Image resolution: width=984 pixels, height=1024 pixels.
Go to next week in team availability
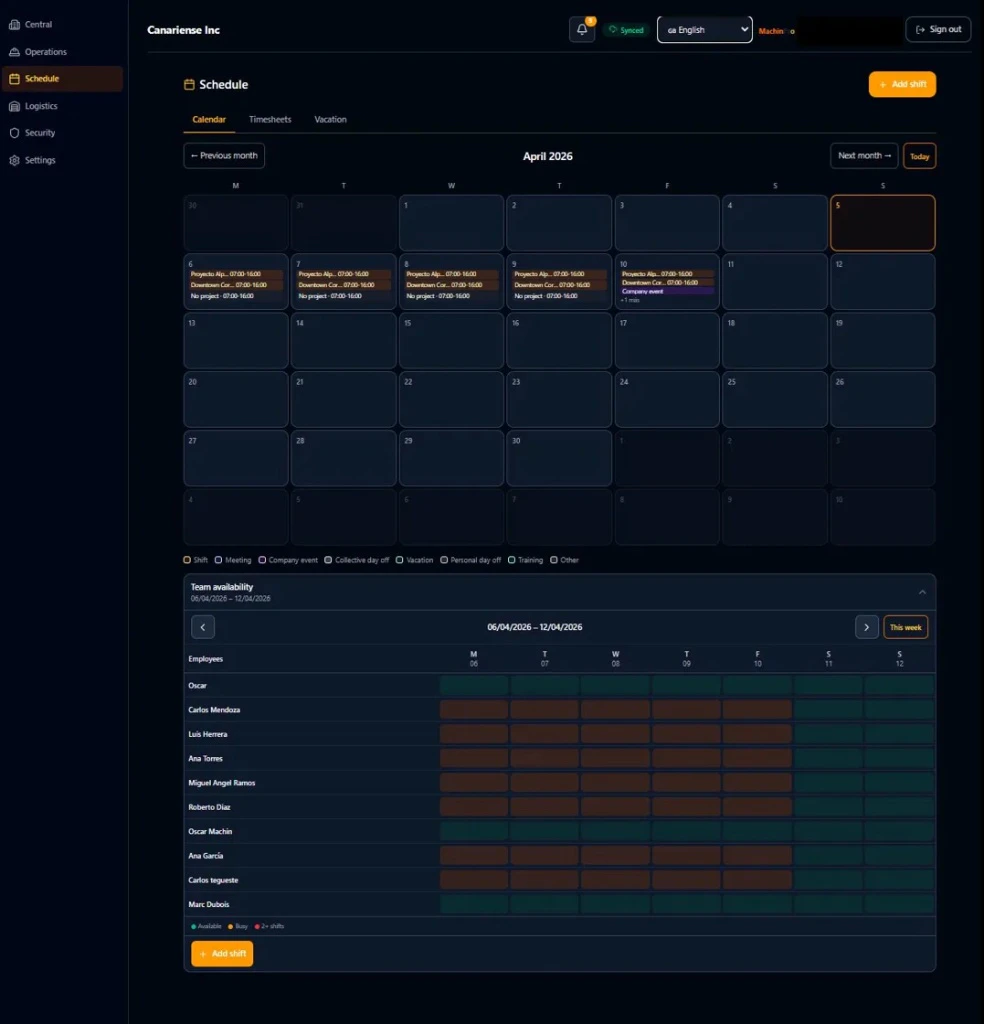tap(867, 626)
